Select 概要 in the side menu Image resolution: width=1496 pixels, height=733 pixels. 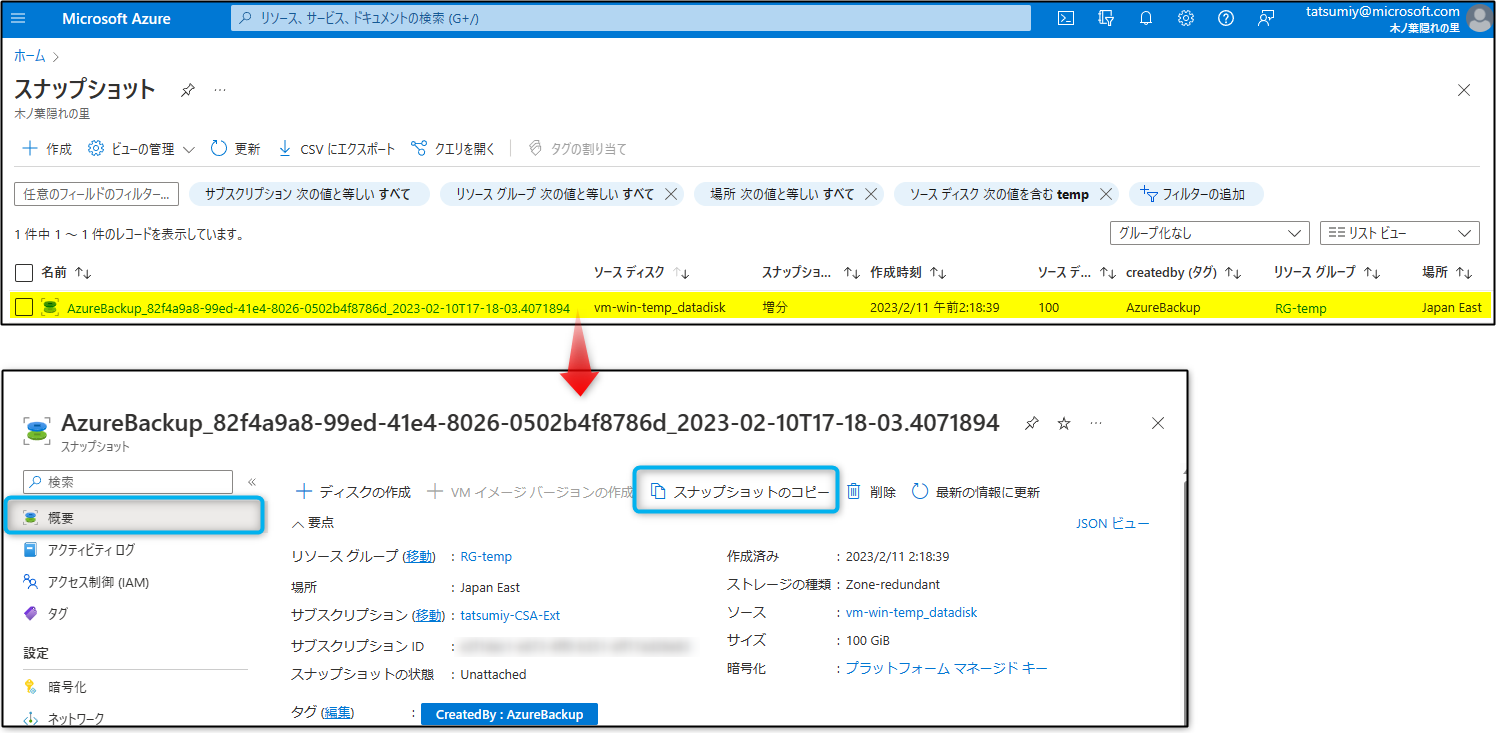click(x=134, y=517)
